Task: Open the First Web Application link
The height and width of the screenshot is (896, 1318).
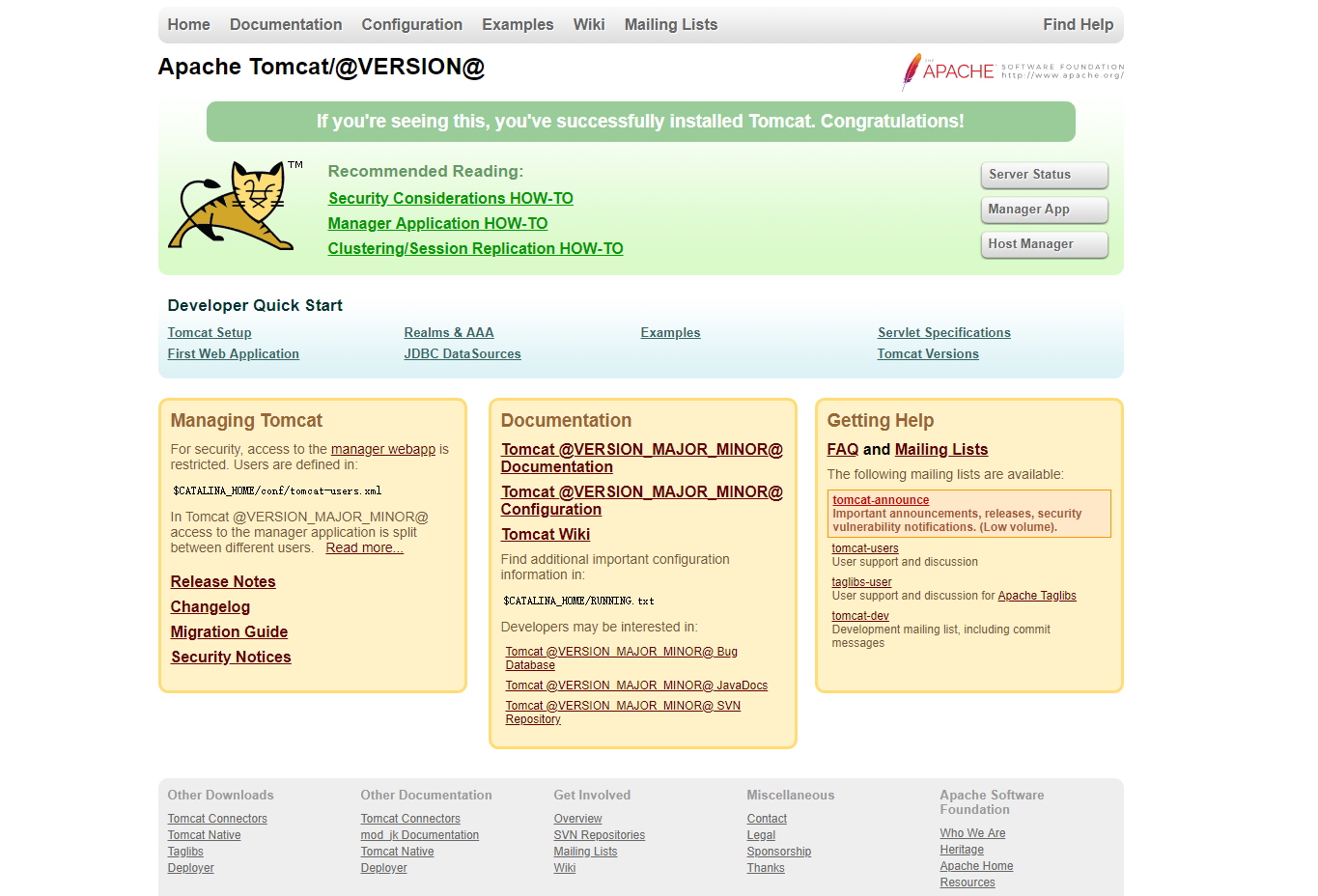Action: [233, 353]
